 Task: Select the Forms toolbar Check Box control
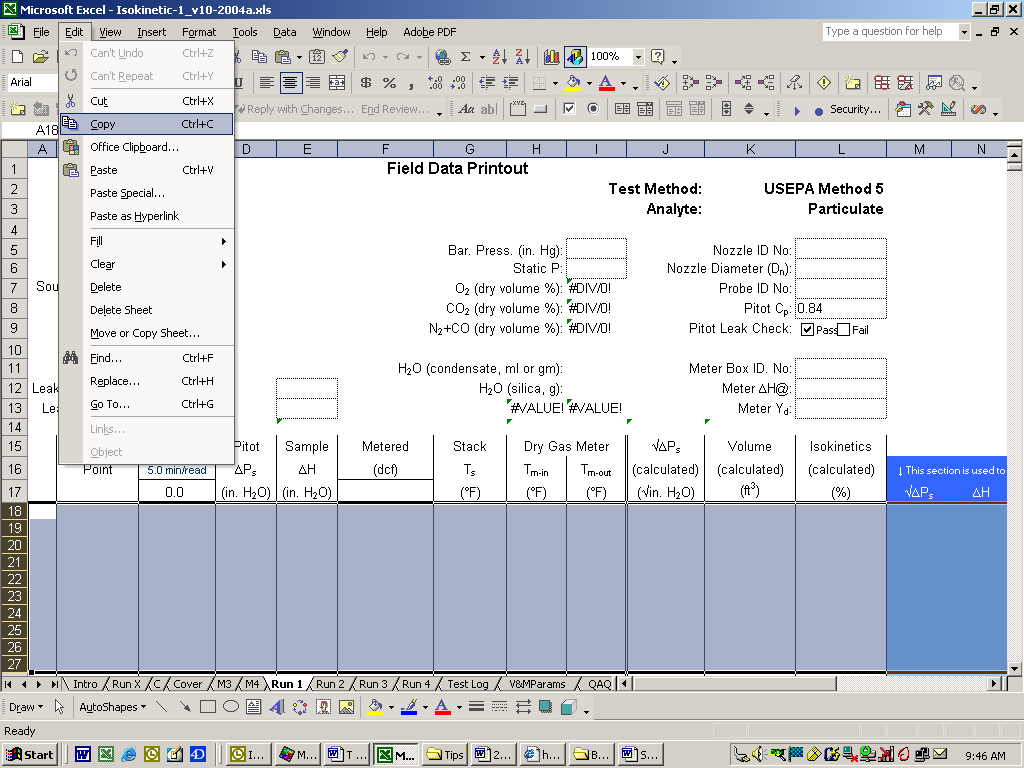coord(569,109)
